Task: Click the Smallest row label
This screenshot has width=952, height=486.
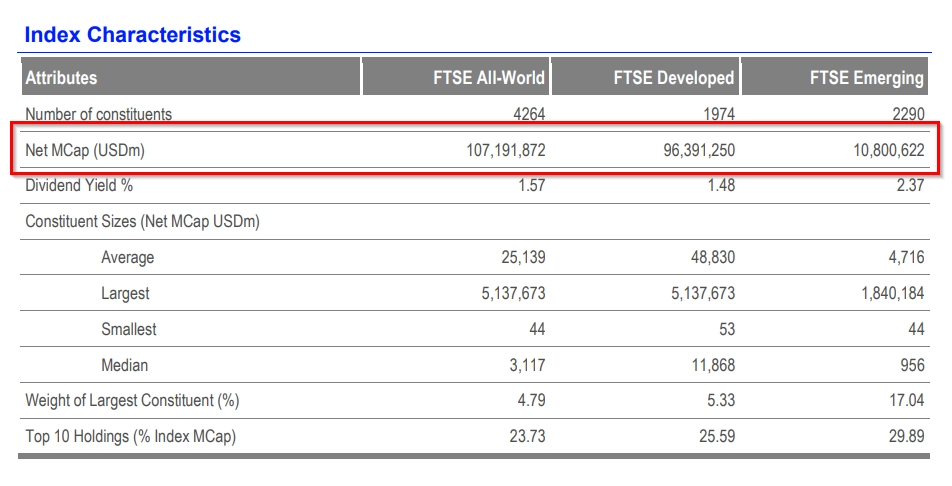Action: tap(129, 329)
